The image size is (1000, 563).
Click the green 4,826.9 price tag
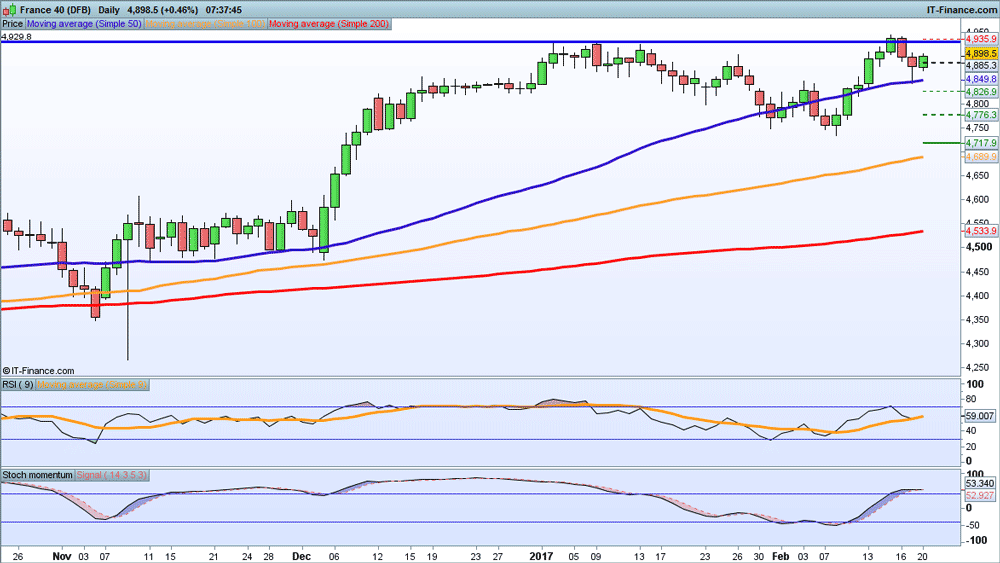[981, 92]
